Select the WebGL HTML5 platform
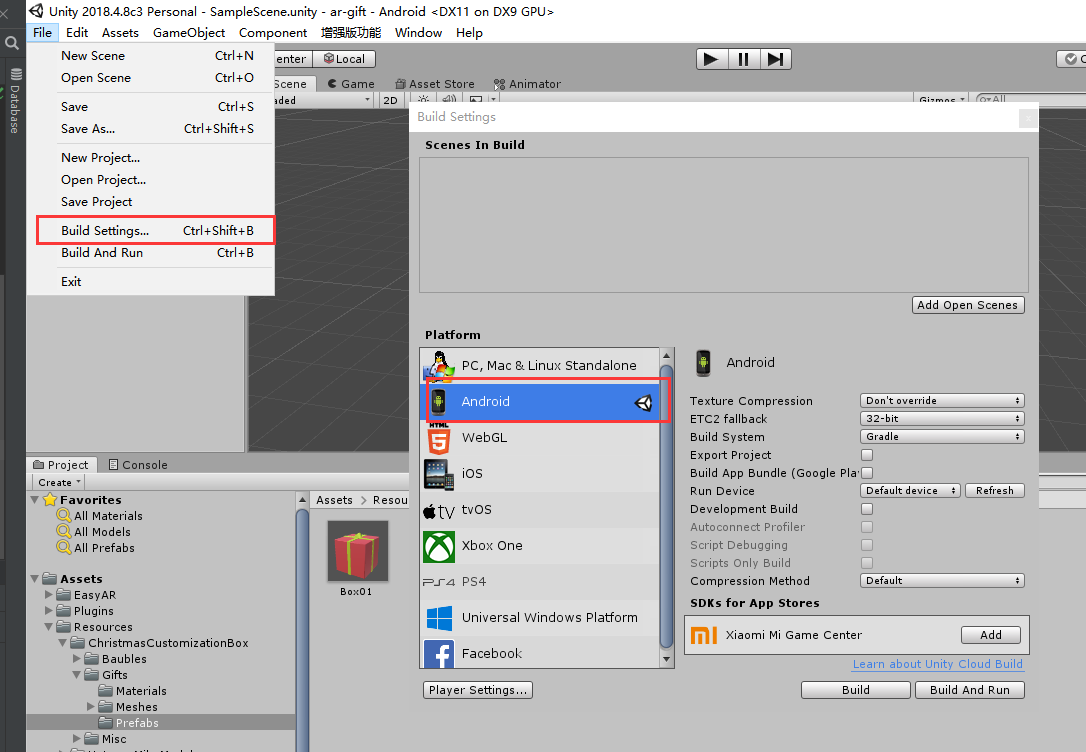Viewport: 1086px width, 752px height. (x=540, y=438)
